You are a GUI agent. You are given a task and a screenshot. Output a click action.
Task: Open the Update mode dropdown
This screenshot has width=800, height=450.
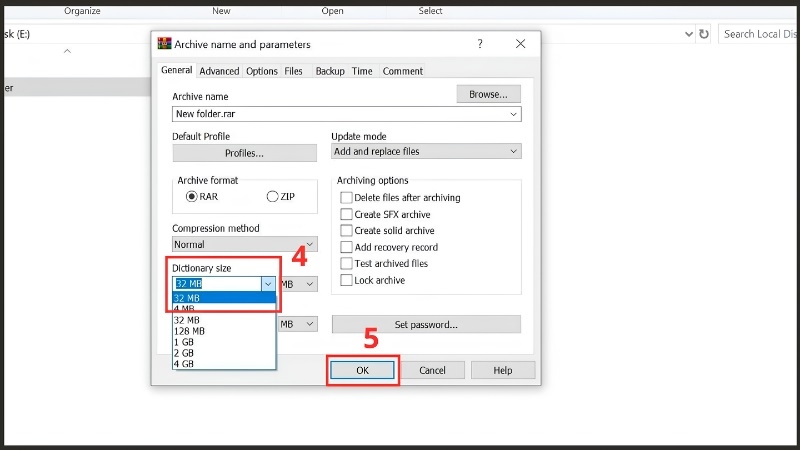coord(426,151)
